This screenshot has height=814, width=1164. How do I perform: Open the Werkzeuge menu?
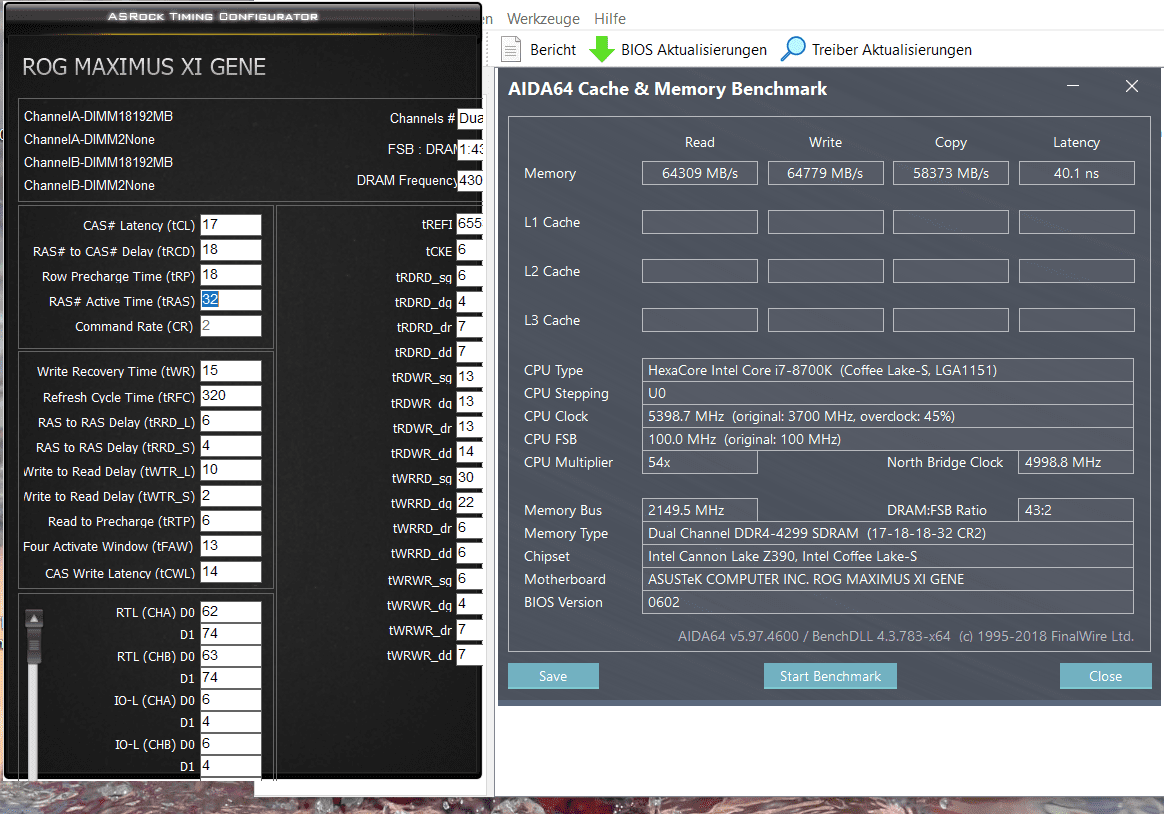[543, 19]
